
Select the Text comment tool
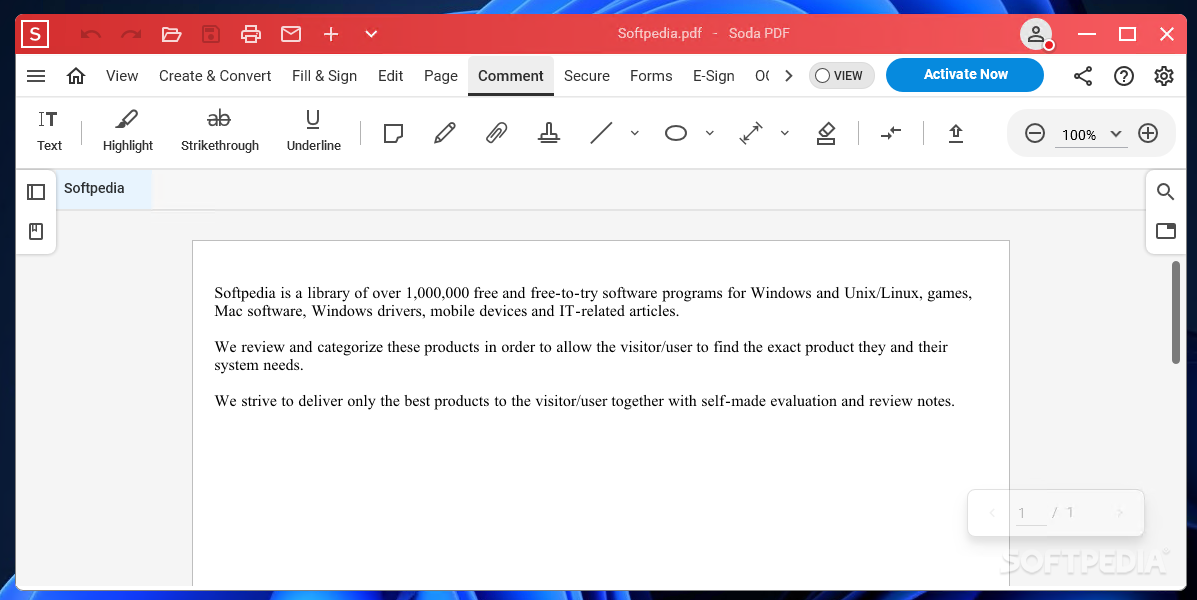pyautogui.click(x=49, y=131)
